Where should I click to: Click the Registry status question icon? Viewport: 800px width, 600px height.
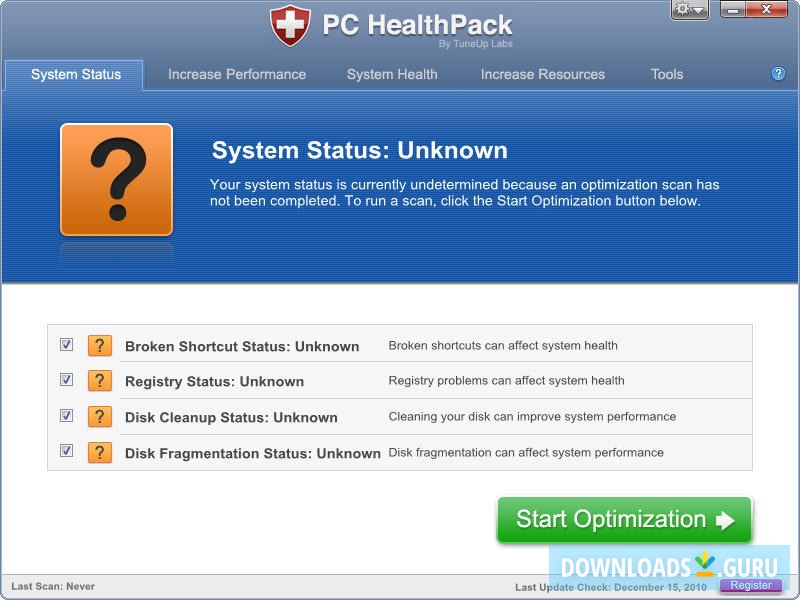(x=99, y=381)
